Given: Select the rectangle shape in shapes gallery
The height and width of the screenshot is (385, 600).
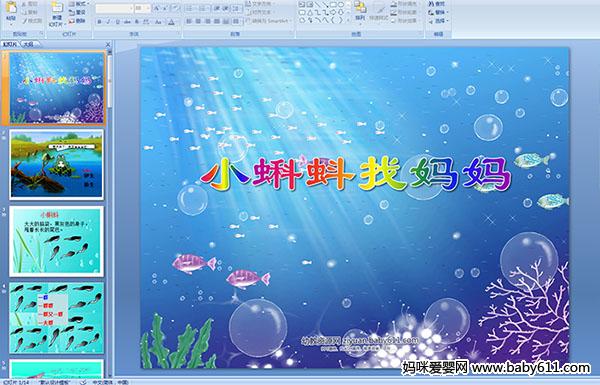Looking at the screenshot, I should tap(334, 5).
